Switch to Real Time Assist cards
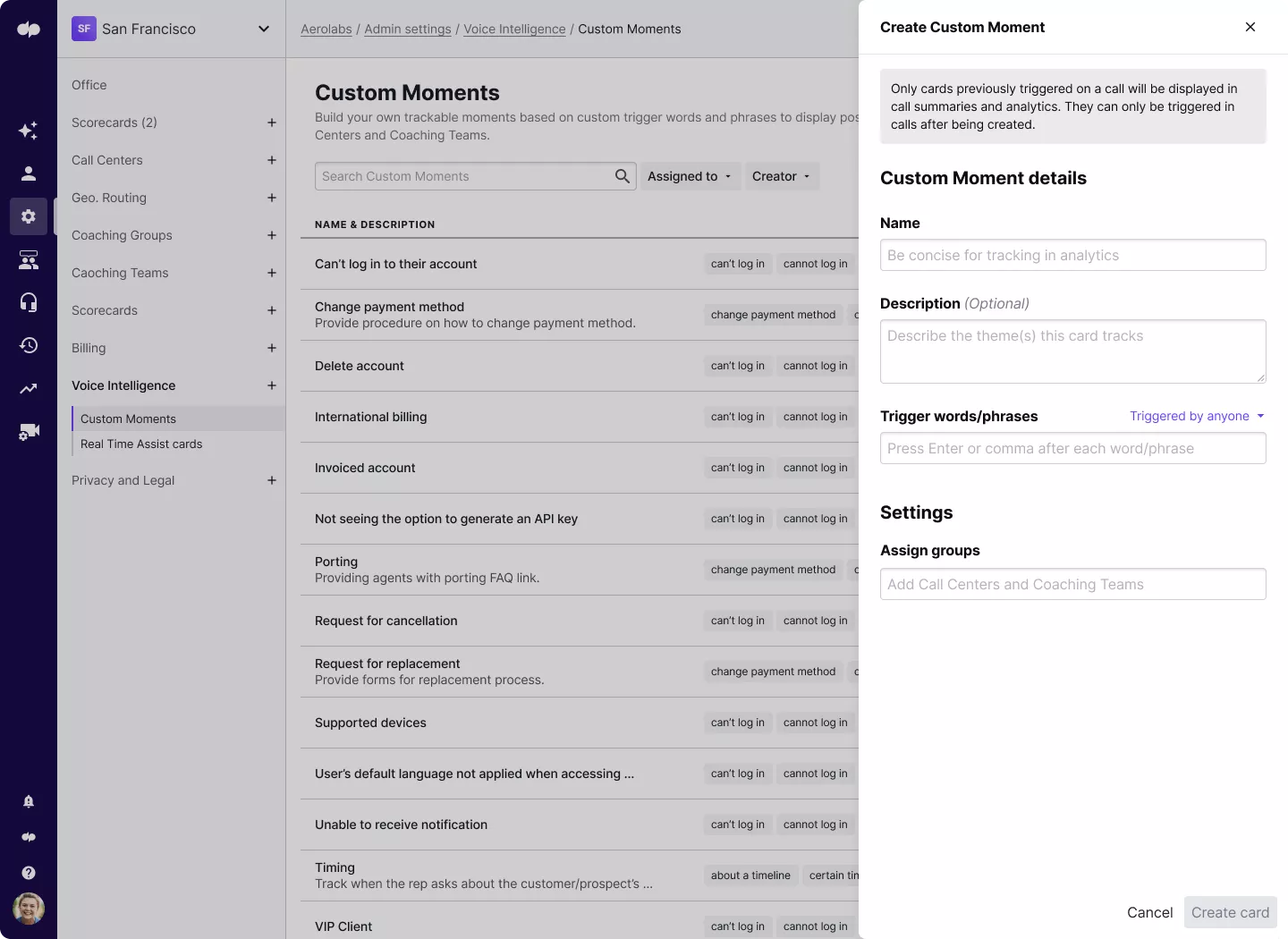1288x939 pixels. click(x=140, y=444)
